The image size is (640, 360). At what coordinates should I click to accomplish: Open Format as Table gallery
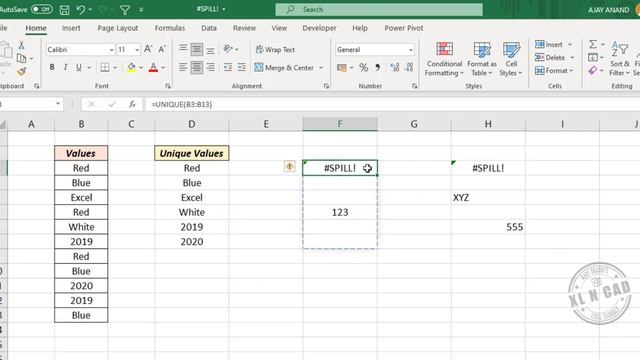pos(482,59)
